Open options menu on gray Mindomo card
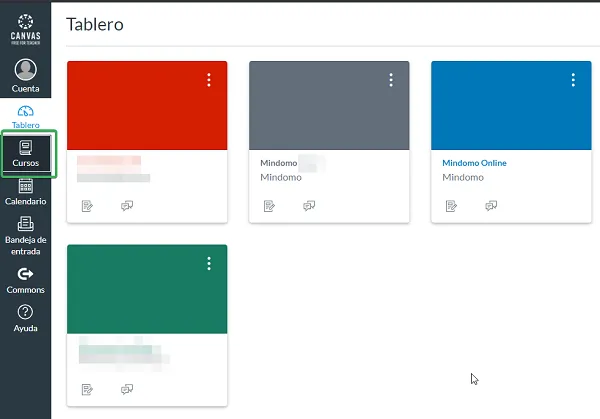The height and width of the screenshot is (419, 600). pos(391,80)
